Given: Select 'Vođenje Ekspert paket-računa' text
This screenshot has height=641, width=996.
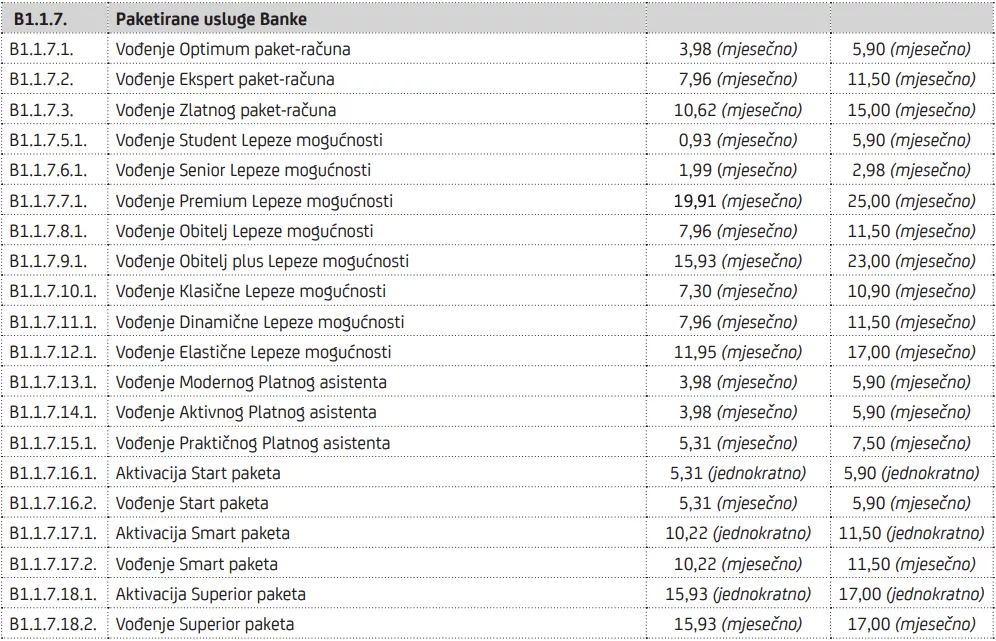Looking at the screenshot, I should [225, 79].
